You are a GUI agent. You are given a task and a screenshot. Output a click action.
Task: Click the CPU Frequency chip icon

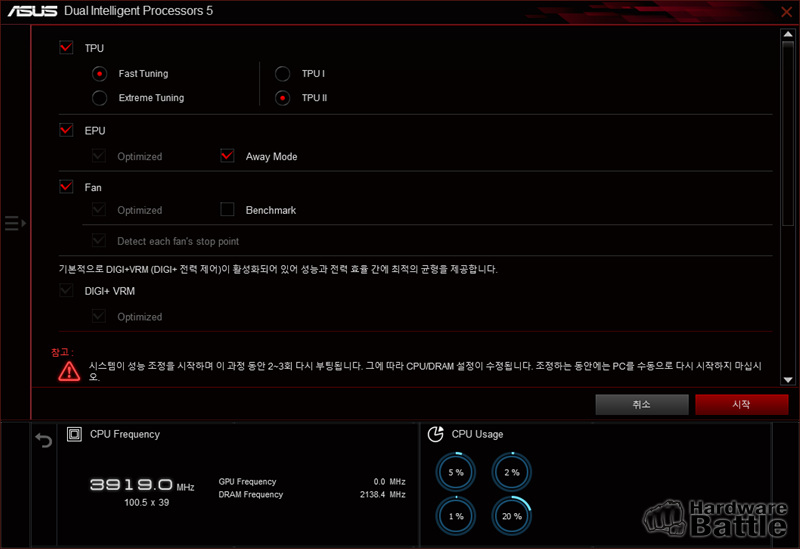tap(74, 434)
